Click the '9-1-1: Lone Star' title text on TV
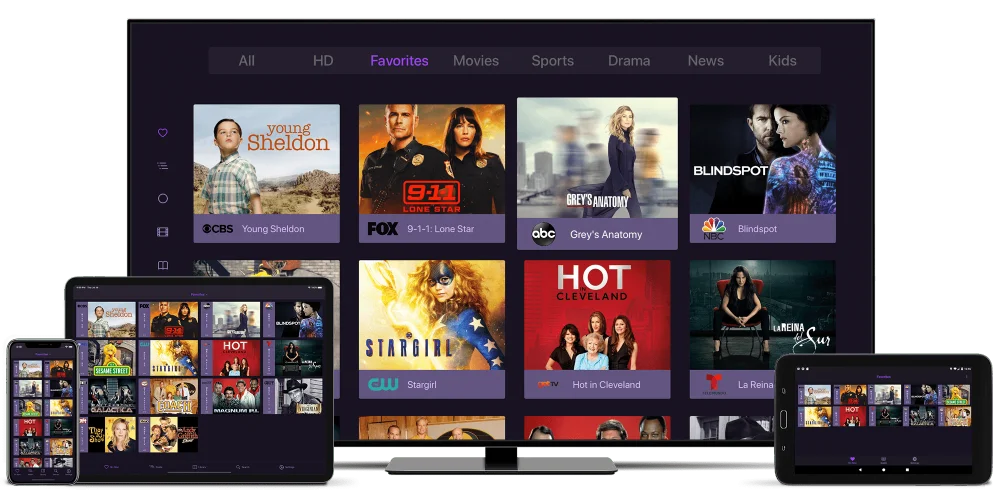 [441, 228]
